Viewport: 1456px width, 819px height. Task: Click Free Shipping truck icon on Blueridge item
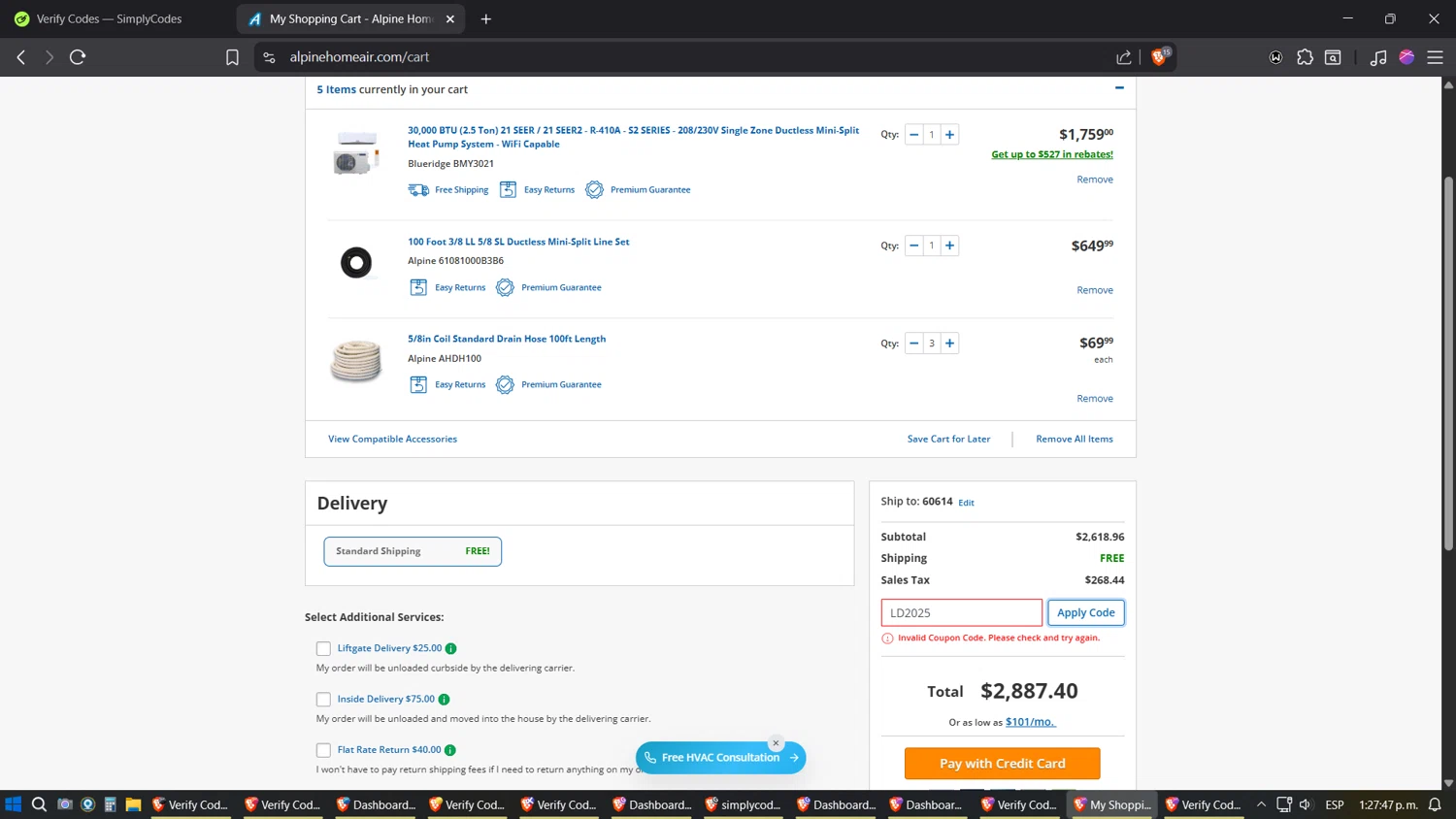point(418,189)
